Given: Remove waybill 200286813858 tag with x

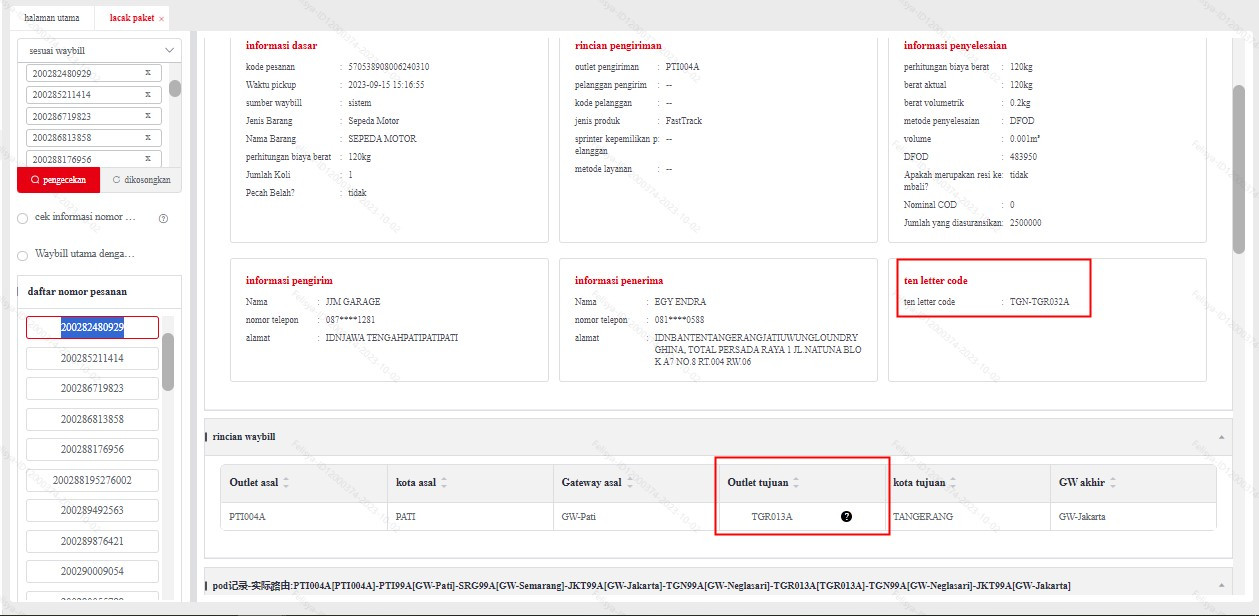Looking at the screenshot, I should click(x=148, y=137).
